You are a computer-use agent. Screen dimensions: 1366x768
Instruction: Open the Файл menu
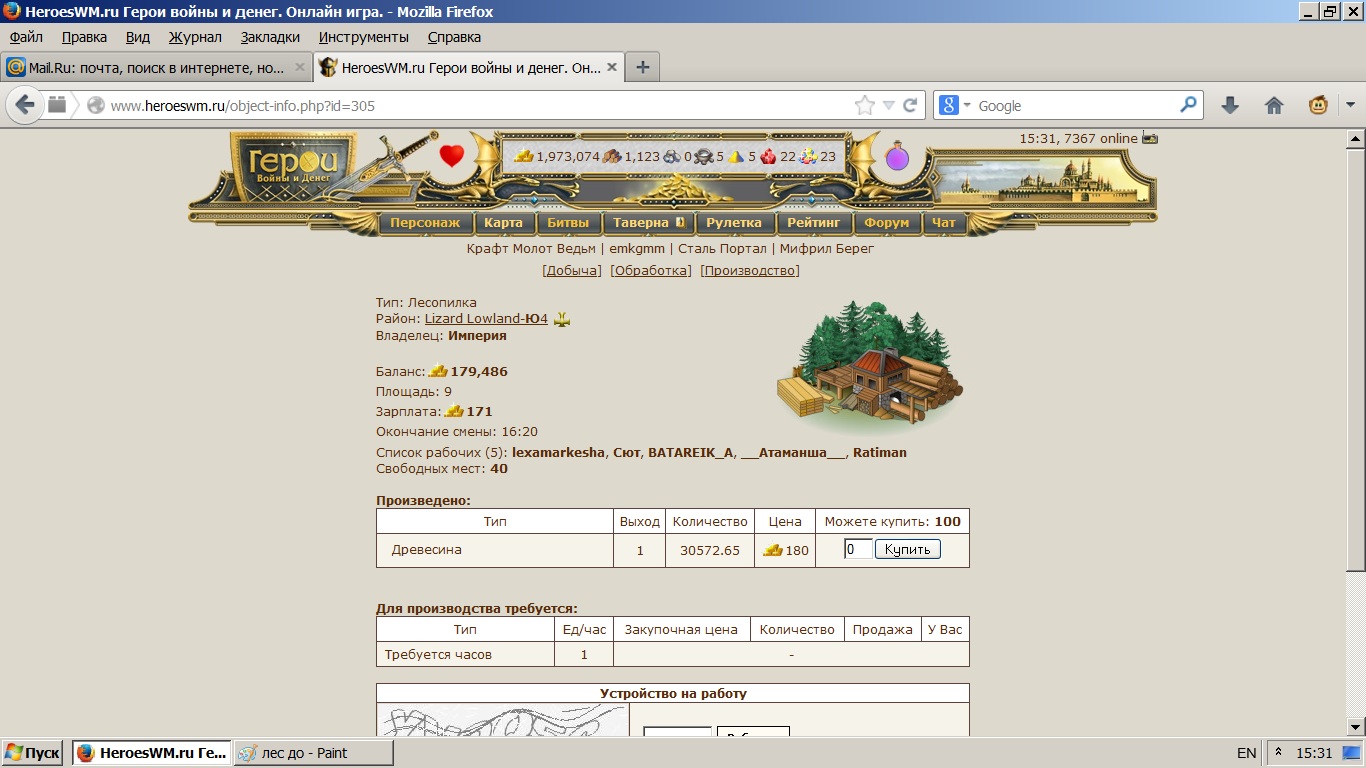(x=26, y=37)
